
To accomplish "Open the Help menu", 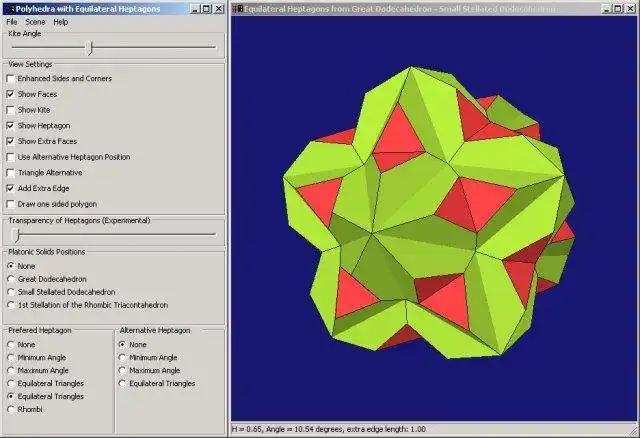I will (x=60, y=22).
